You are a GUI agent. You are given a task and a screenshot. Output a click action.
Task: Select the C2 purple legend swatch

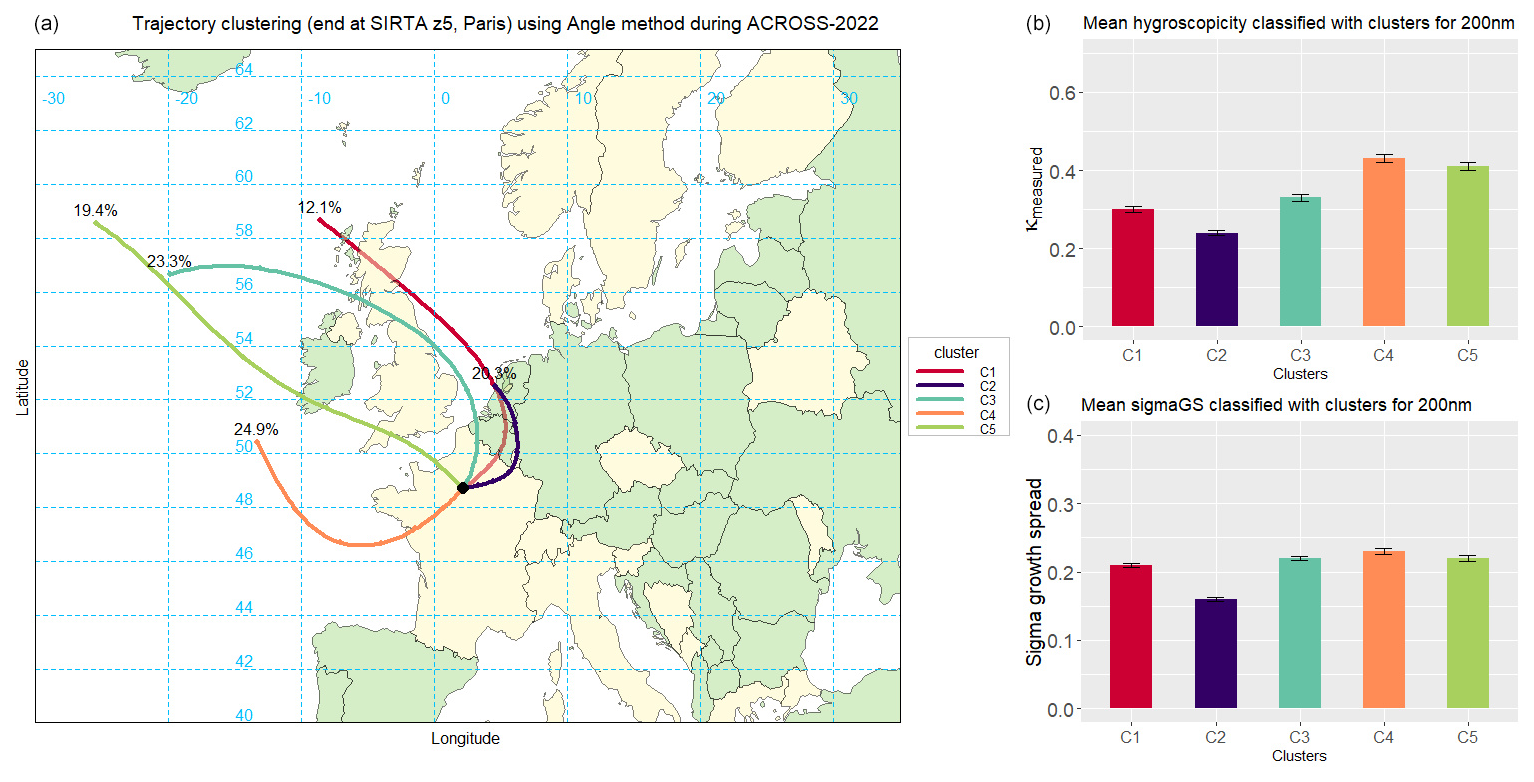[x=941, y=386]
